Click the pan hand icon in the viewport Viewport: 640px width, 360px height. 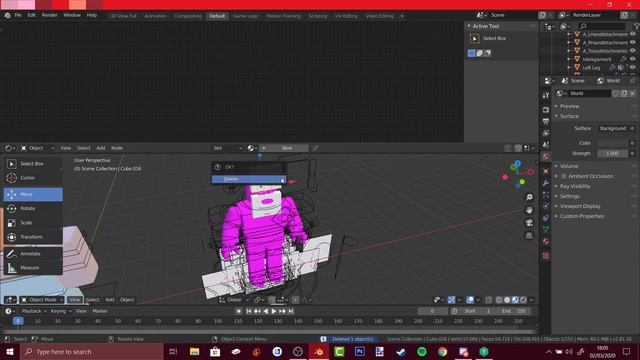coord(529,210)
